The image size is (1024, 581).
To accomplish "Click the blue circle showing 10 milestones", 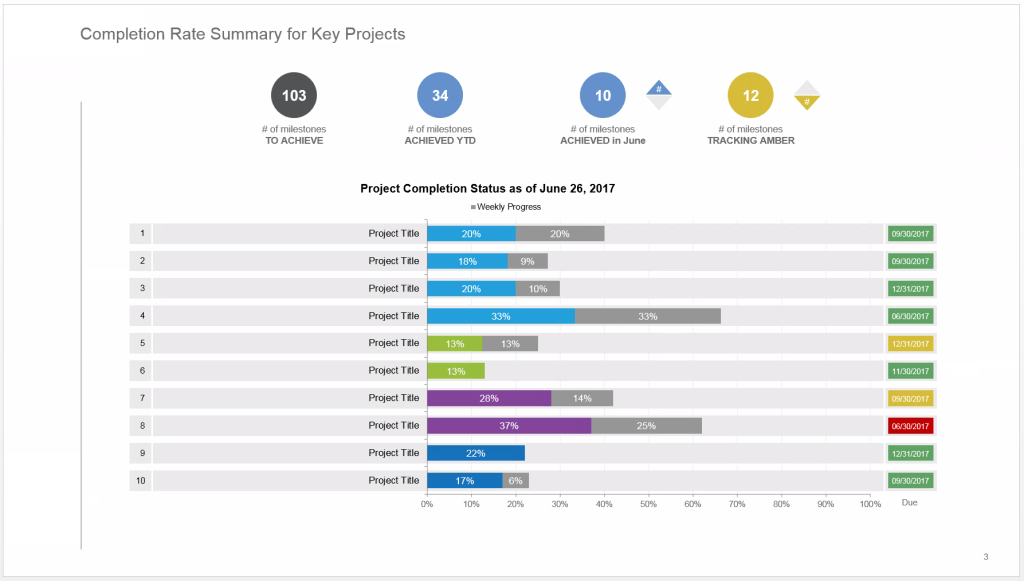I will coord(603,96).
